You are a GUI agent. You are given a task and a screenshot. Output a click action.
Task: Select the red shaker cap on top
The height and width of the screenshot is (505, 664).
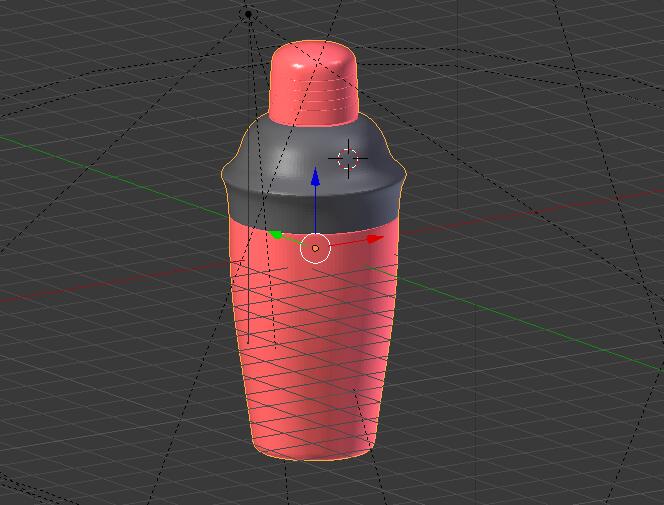coord(314,83)
